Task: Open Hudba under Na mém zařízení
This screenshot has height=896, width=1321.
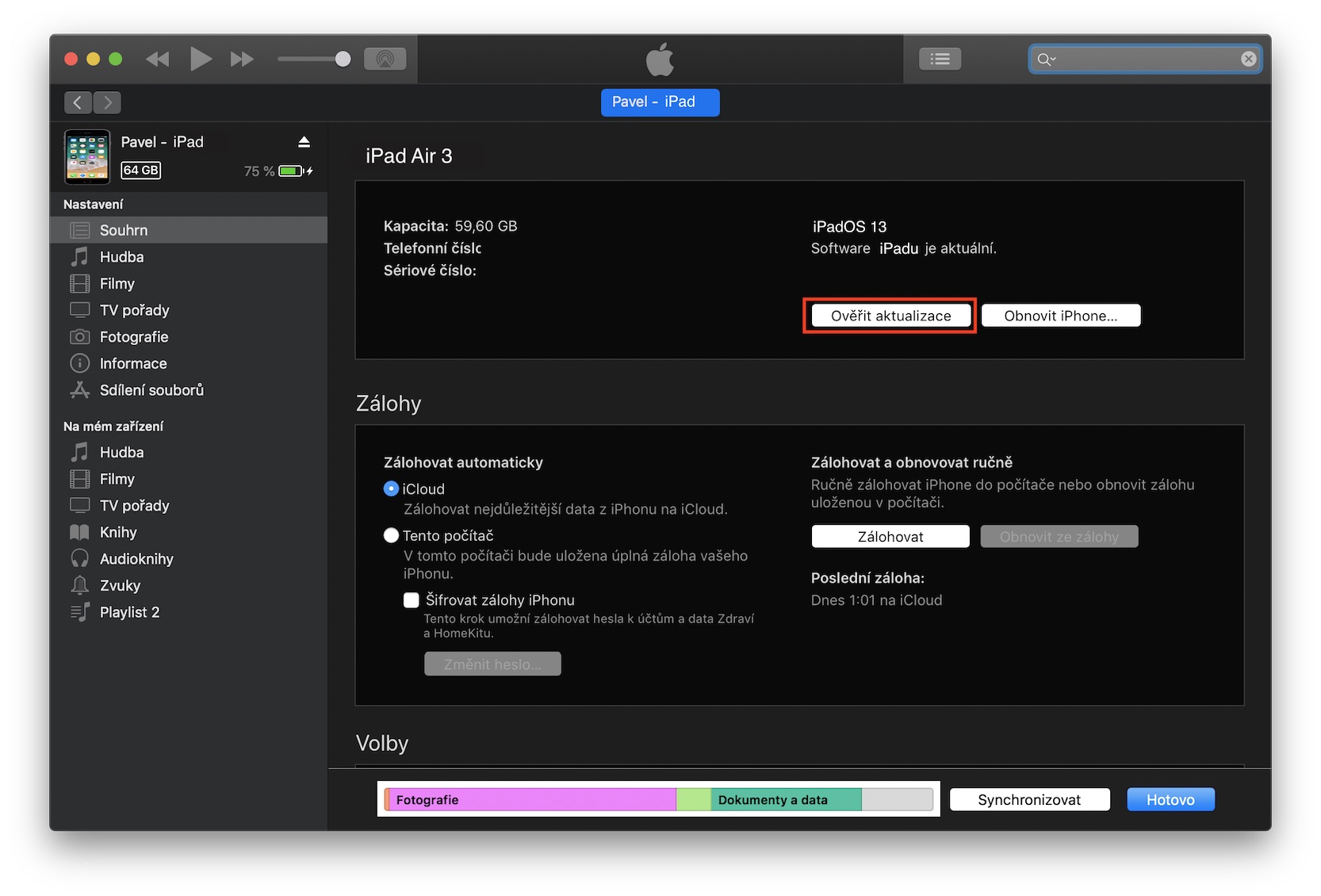Action: click(x=189, y=452)
